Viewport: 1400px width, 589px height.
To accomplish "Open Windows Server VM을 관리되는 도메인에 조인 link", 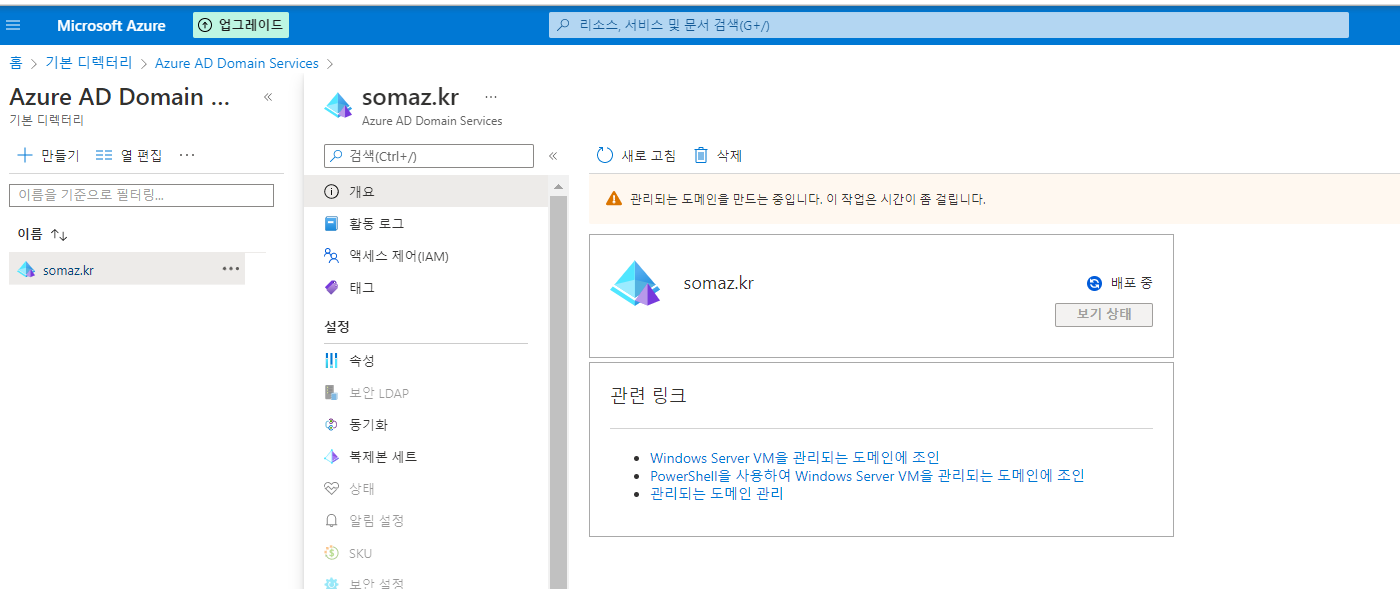I will 795,458.
